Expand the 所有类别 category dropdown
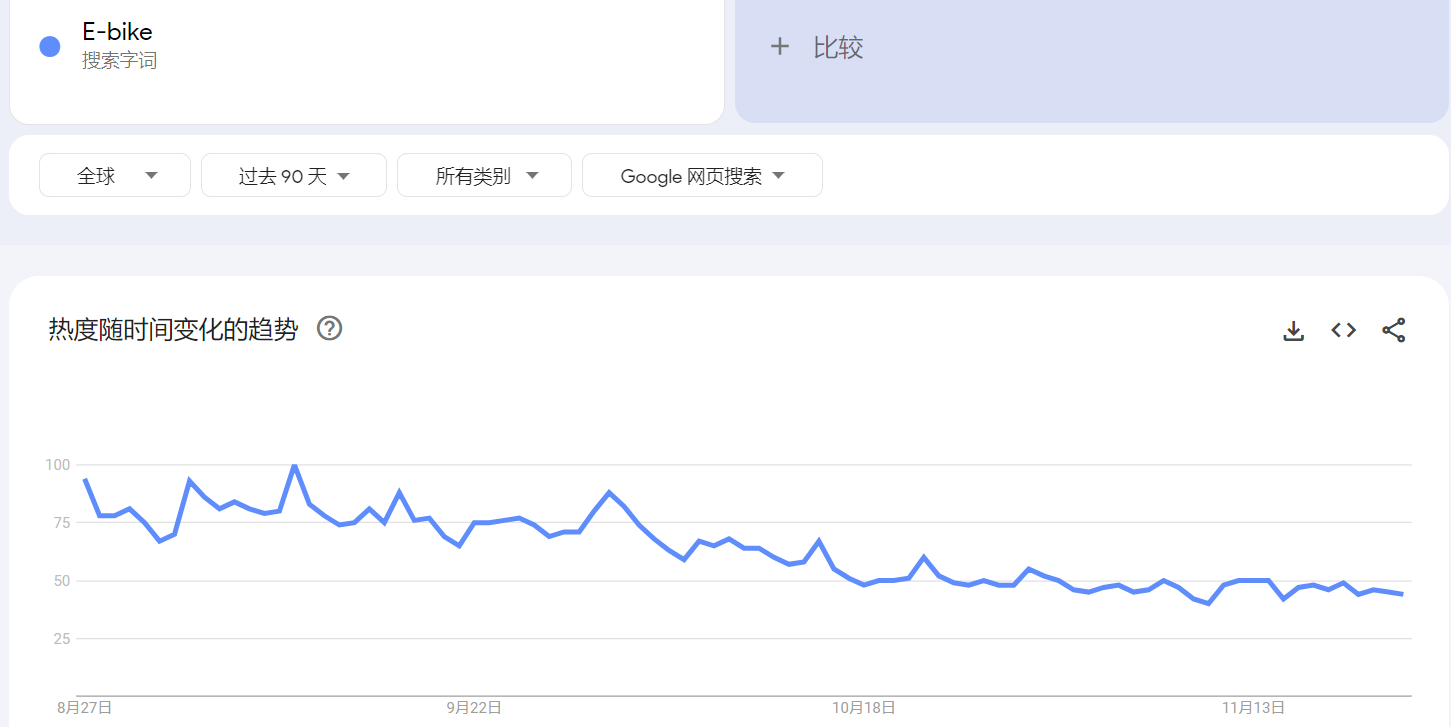Image resolution: width=1451 pixels, height=727 pixels. coord(484,175)
